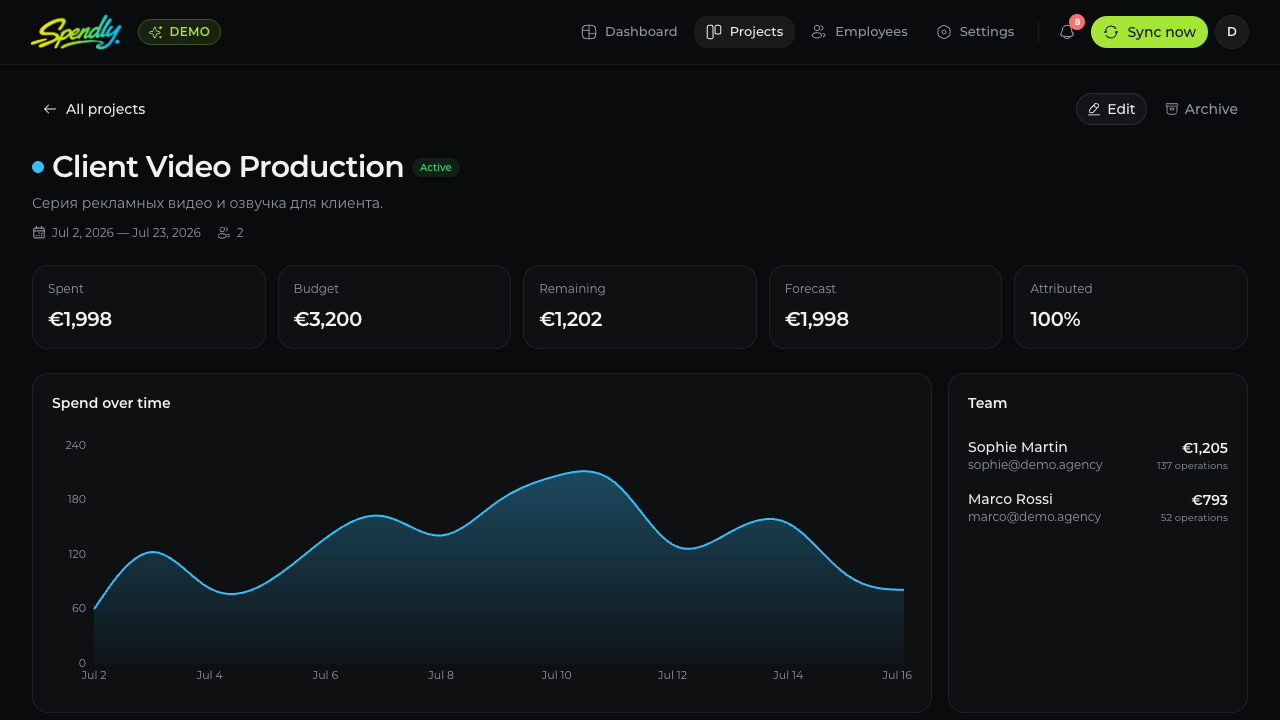This screenshot has width=1280, height=720.
Task: Click sophie@demo.agency email
Action: point(1035,465)
